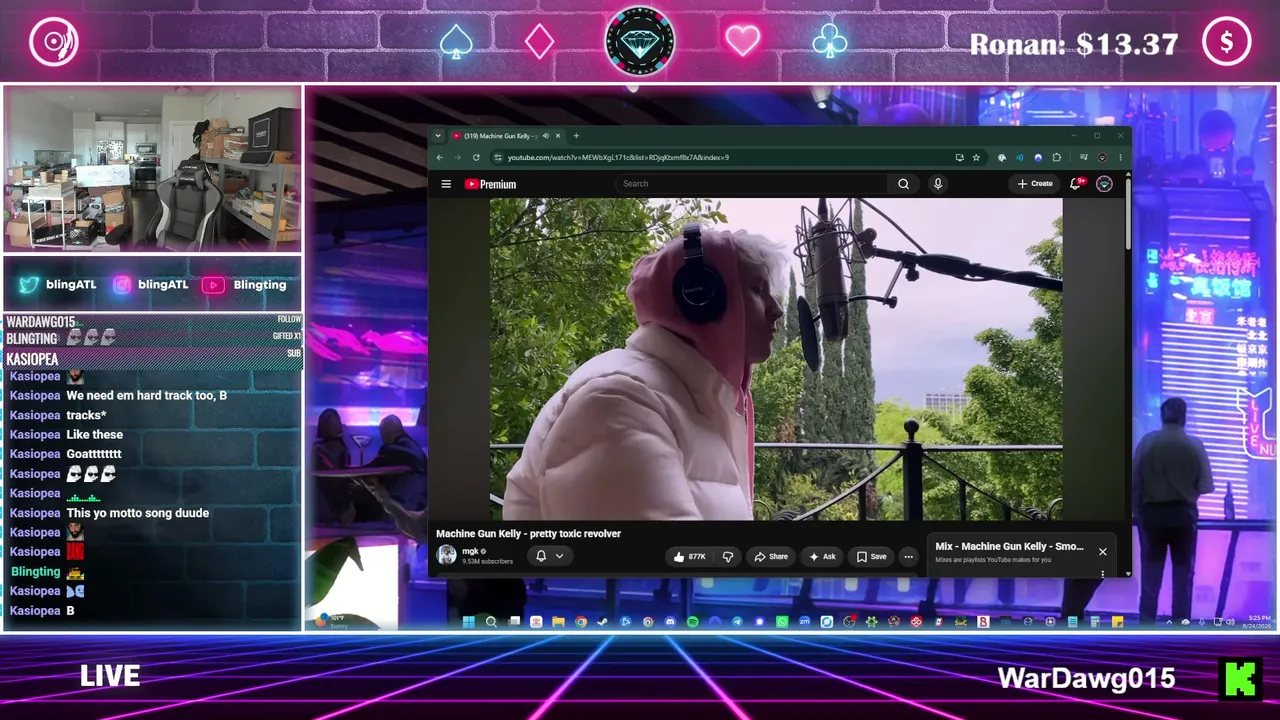Expand the tab search dropdown
Screen dimensions: 1280x720
point(437,136)
